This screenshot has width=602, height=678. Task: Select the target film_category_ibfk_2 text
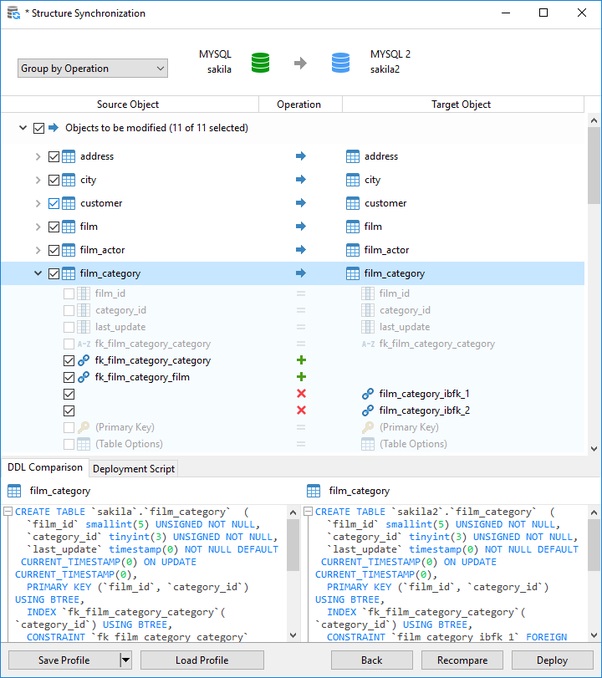point(424,410)
